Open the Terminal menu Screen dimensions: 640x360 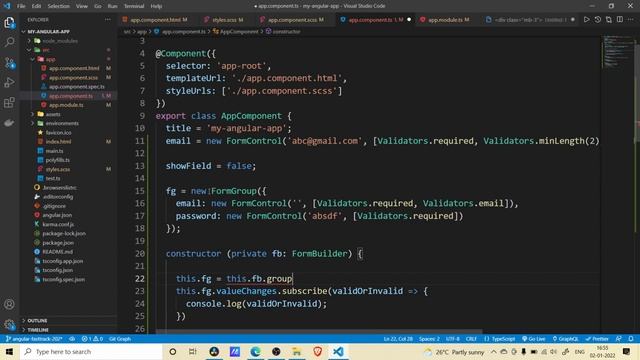(x=134, y=6)
